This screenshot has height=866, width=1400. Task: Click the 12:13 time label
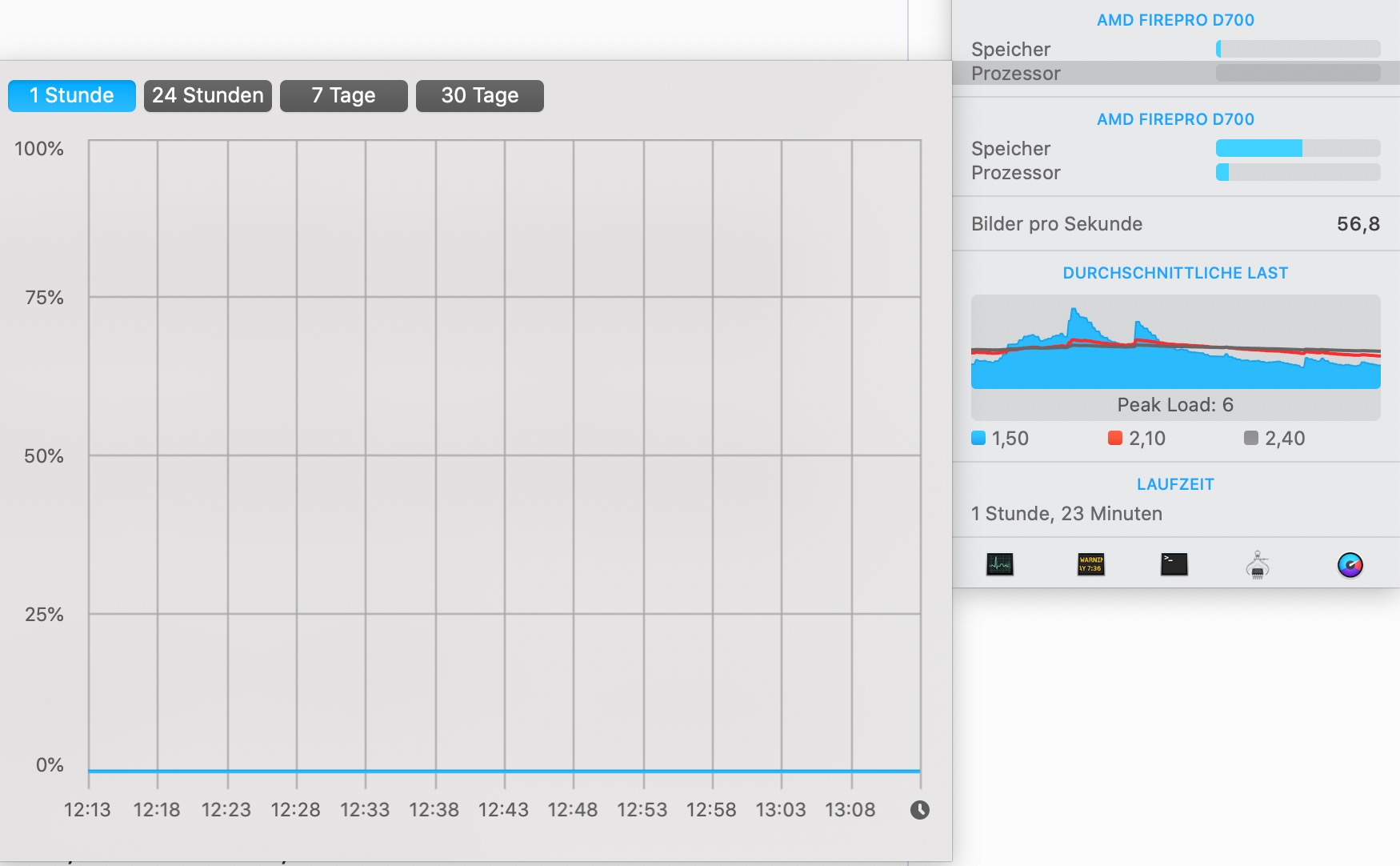pos(87,810)
